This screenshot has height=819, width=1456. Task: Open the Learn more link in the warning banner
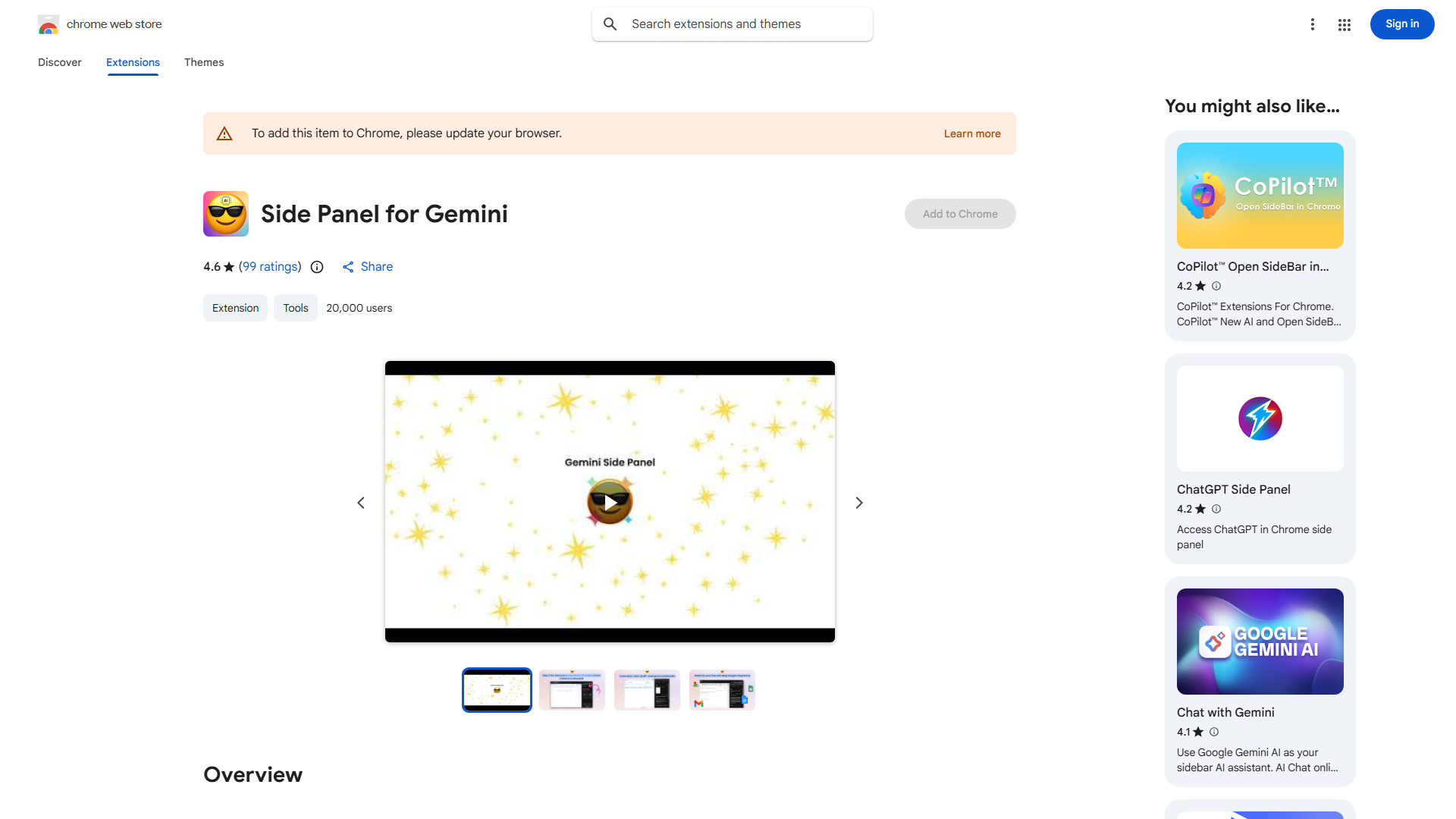pos(972,133)
